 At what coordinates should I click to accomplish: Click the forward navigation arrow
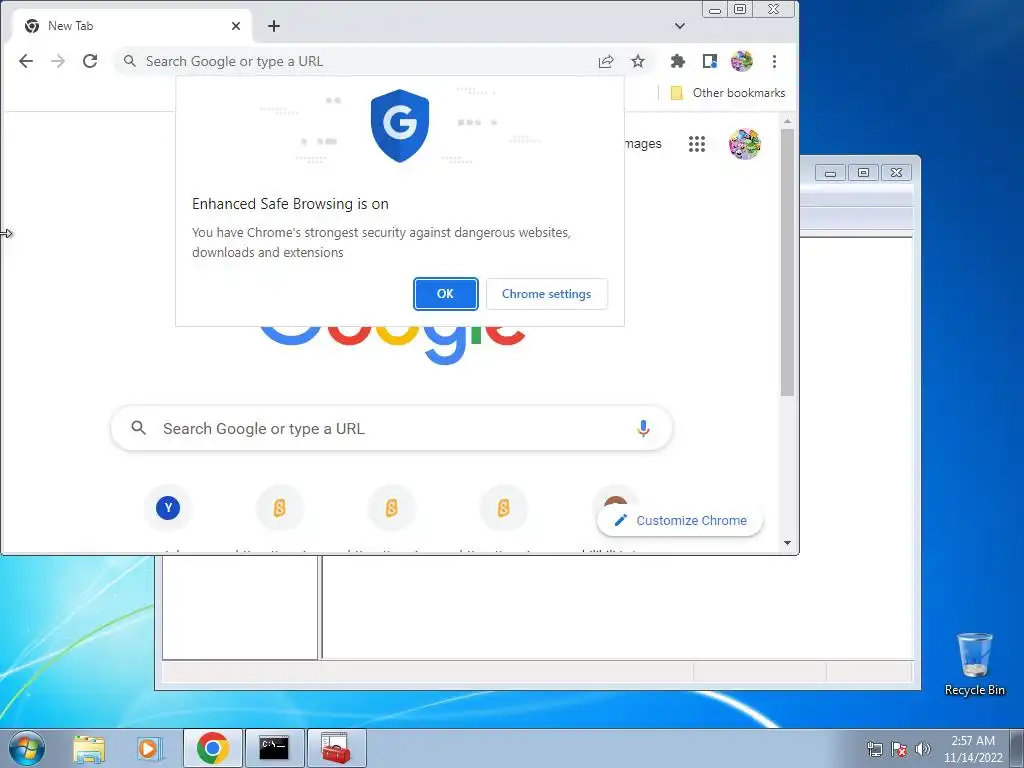point(58,61)
